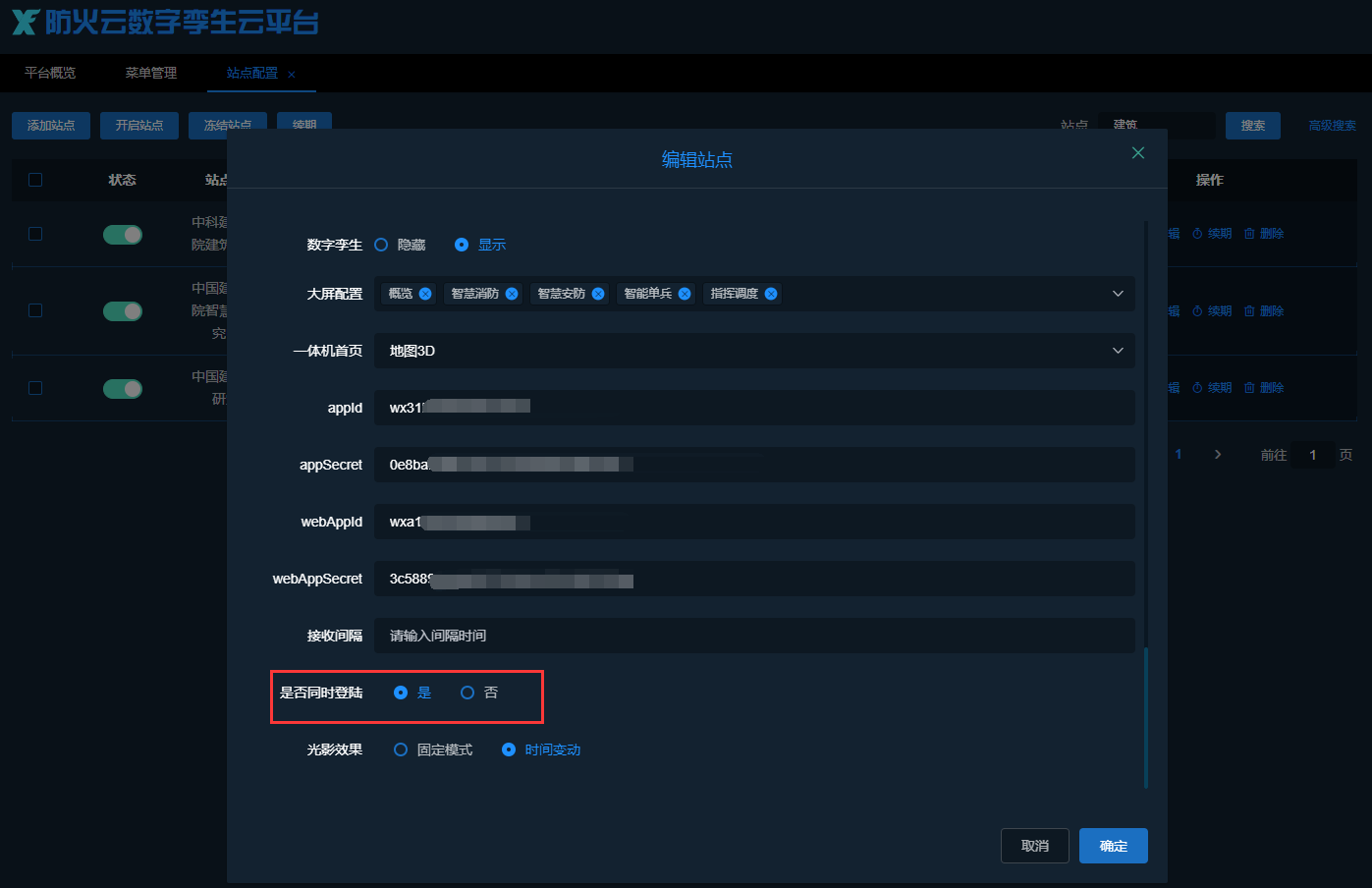Click the 接收间隔 input field
Screen dimensions: 1372x888
754,636
